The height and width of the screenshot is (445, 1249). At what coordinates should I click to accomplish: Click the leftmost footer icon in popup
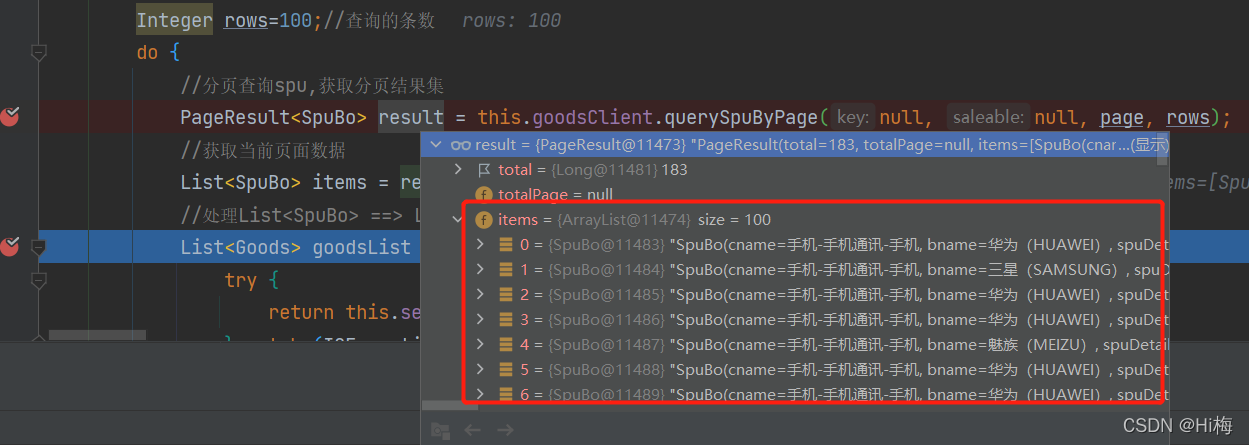tap(440, 430)
